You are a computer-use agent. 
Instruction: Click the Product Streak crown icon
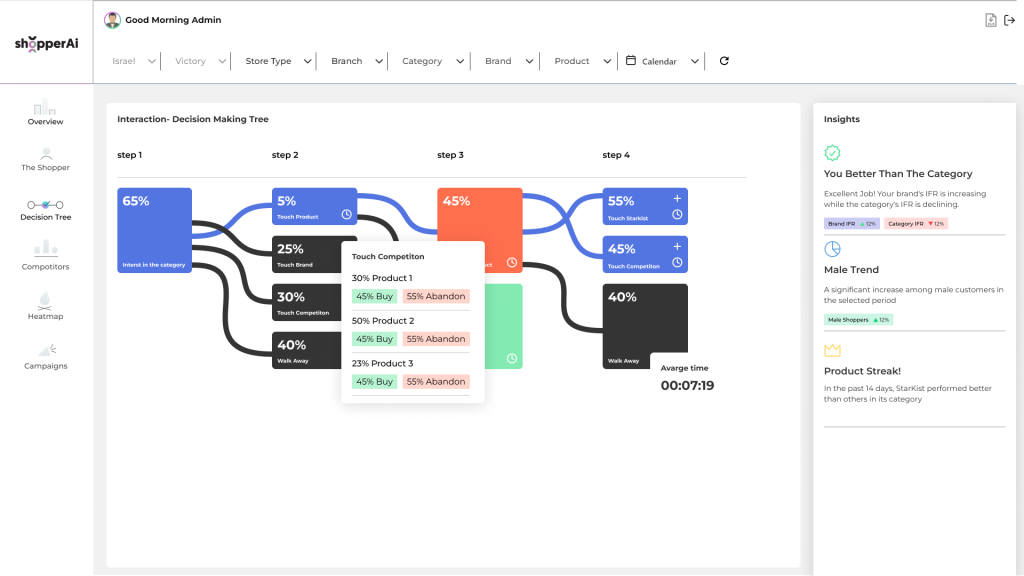[832, 350]
